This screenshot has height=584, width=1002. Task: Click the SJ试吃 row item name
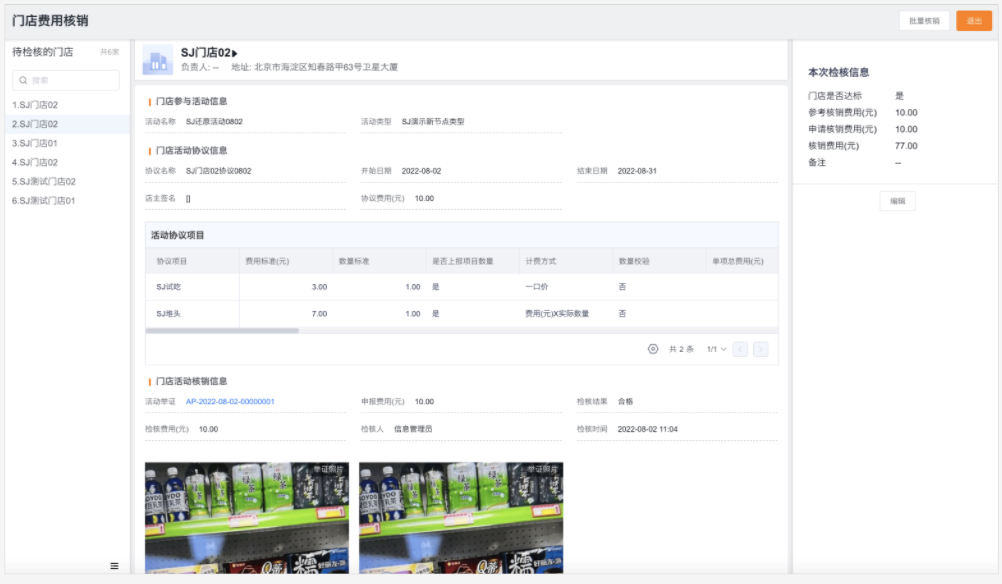pos(169,287)
